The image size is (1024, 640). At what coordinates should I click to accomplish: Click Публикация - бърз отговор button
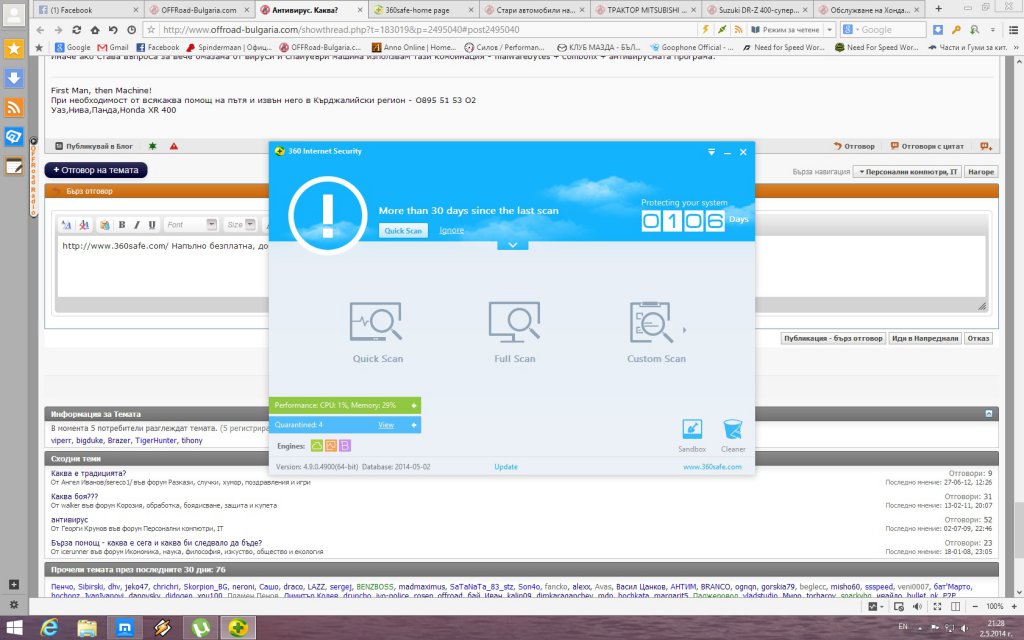(833, 338)
